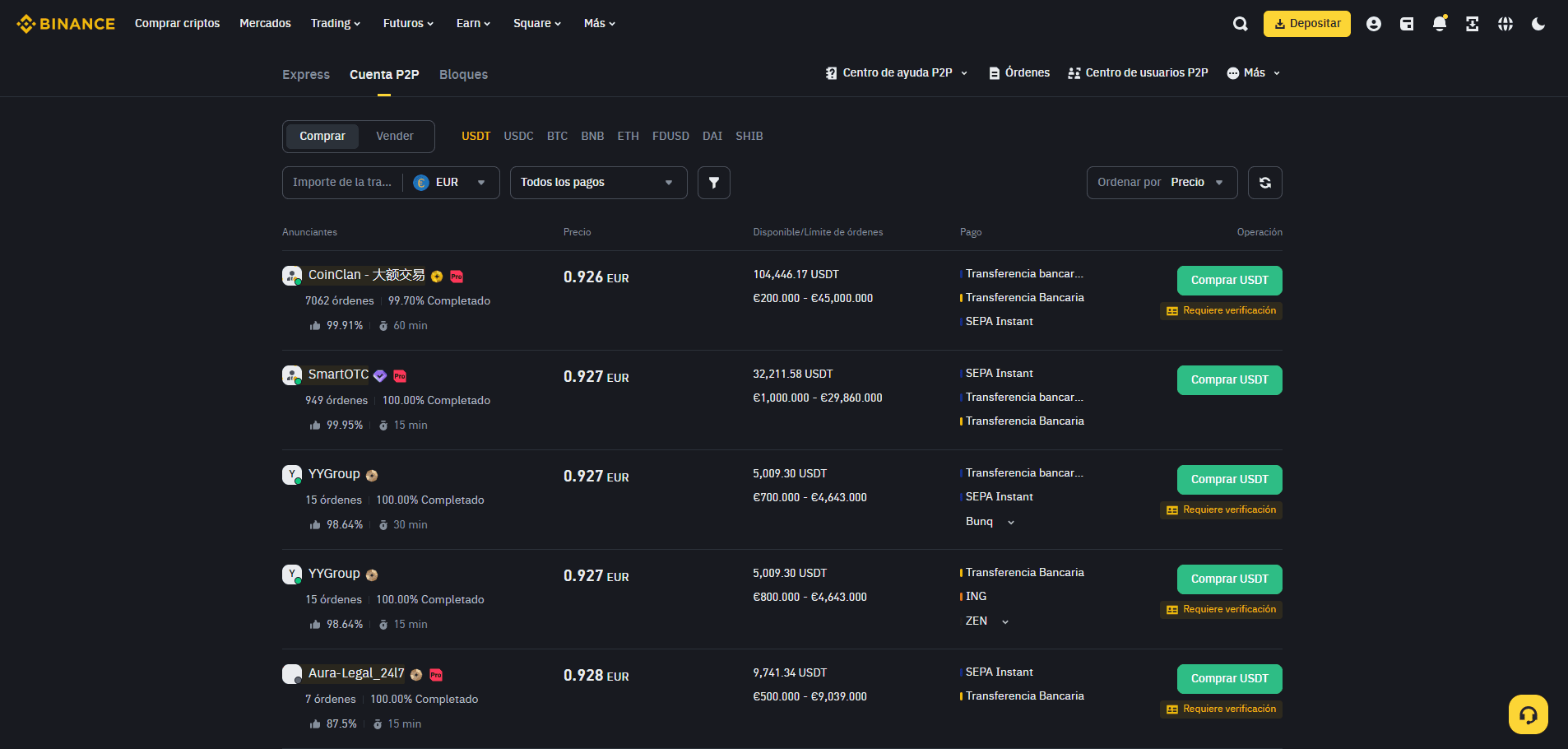Open the language globe icon
Image resolution: width=1568 pixels, height=749 pixels.
click(1505, 24)
